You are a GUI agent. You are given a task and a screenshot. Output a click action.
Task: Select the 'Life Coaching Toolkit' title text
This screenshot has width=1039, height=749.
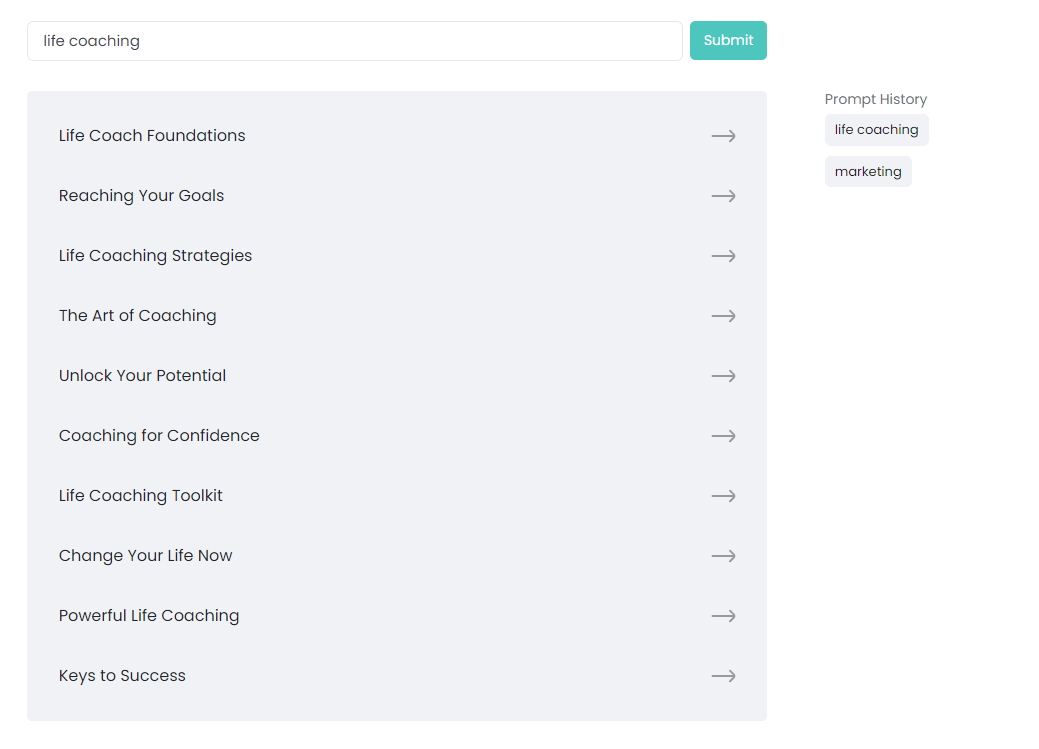(x=141, y=496)
